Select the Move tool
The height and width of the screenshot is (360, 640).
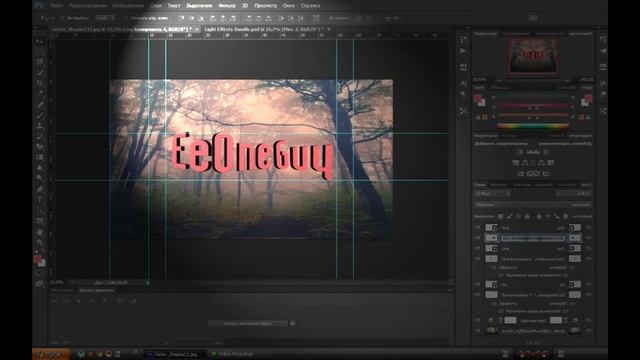pyautogui.click(x=40, y=41)
